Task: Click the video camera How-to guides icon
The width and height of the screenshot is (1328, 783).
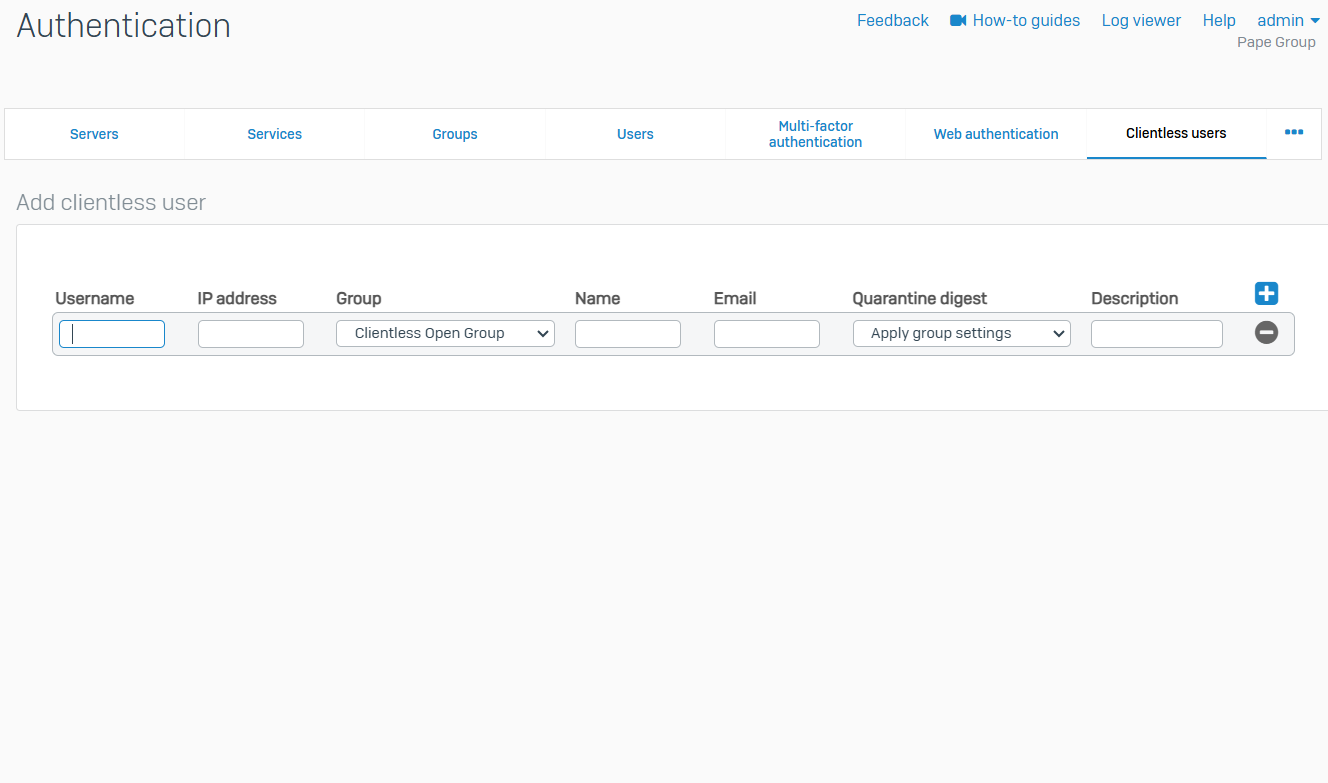Action: 958,21
